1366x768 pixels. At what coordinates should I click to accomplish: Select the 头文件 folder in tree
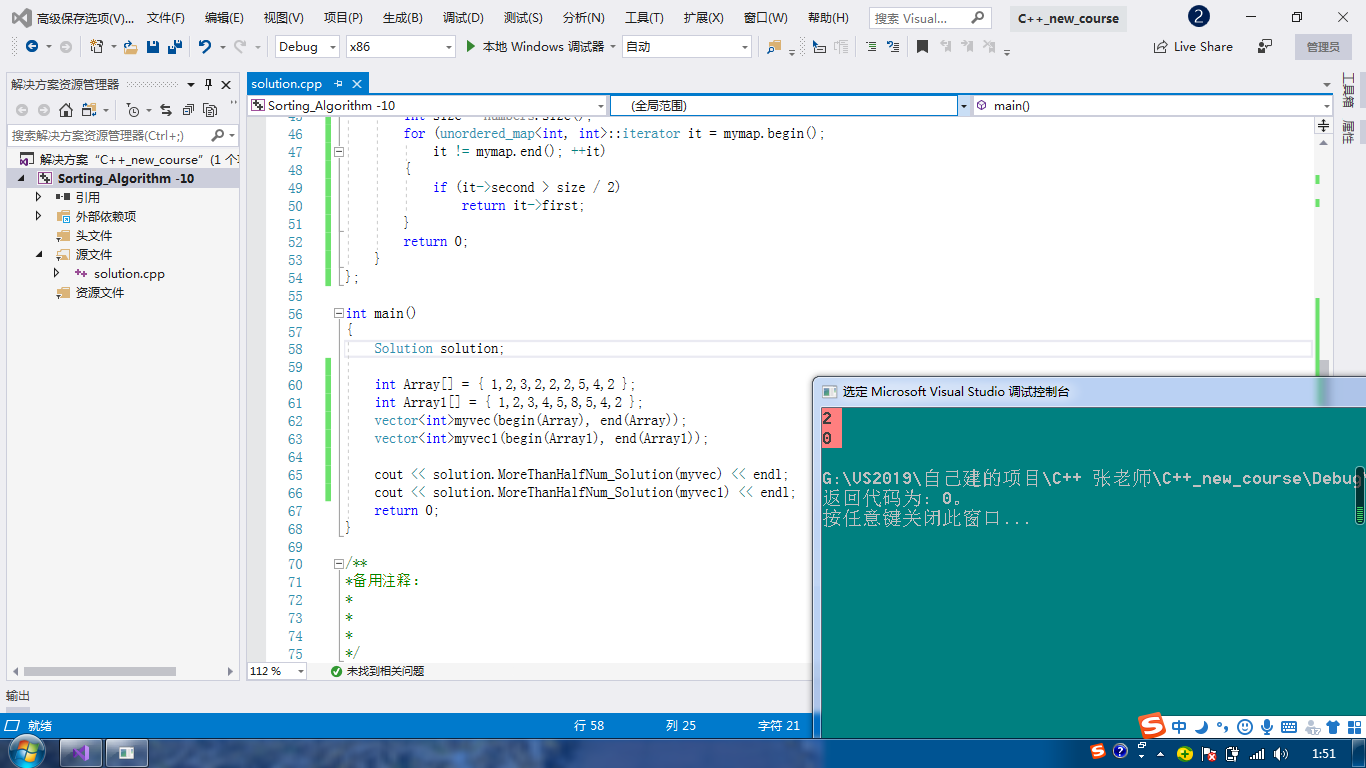click(94, 235)
